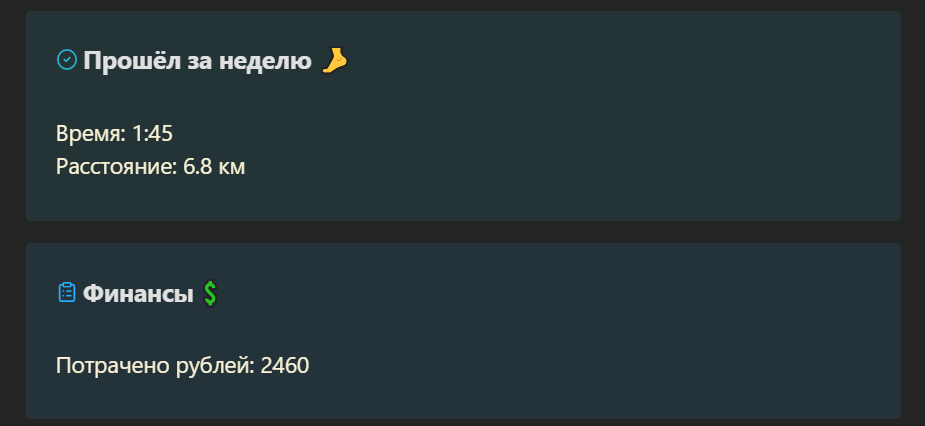This screenshot has width=925, height=426.
Task: Place cursor on the "Время: 1:45" line
Action: click(114, 133)
